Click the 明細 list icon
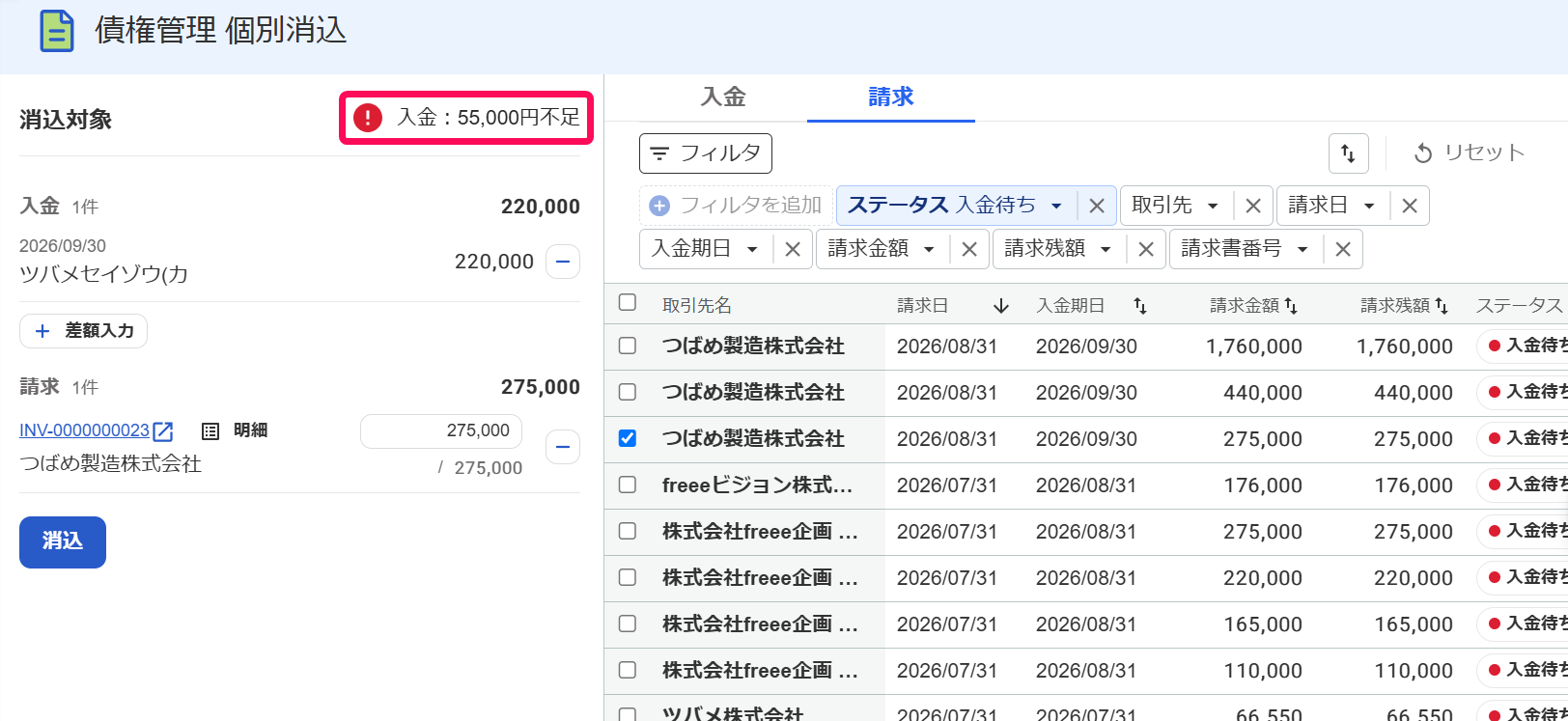This screenshot has width=1568, height=721. point(210,431)
